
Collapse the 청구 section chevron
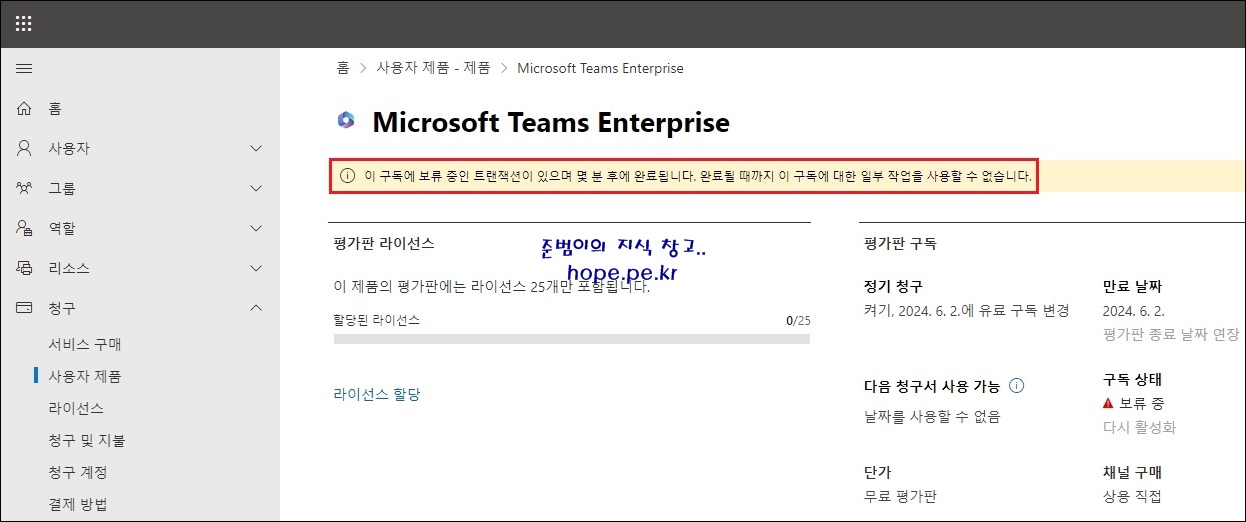click(256, 308)
